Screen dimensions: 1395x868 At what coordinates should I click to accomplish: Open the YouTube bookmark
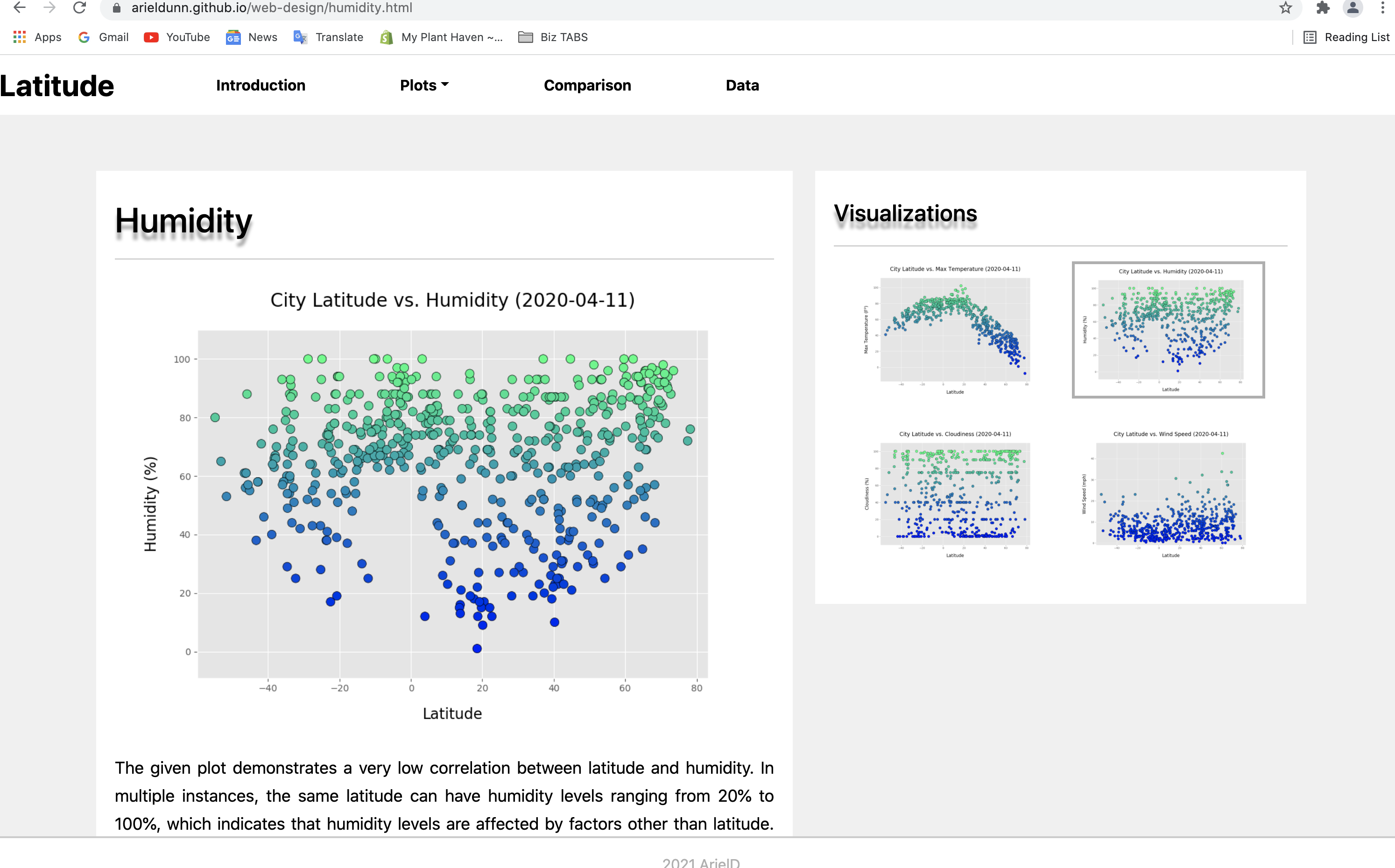pos(176,37)
